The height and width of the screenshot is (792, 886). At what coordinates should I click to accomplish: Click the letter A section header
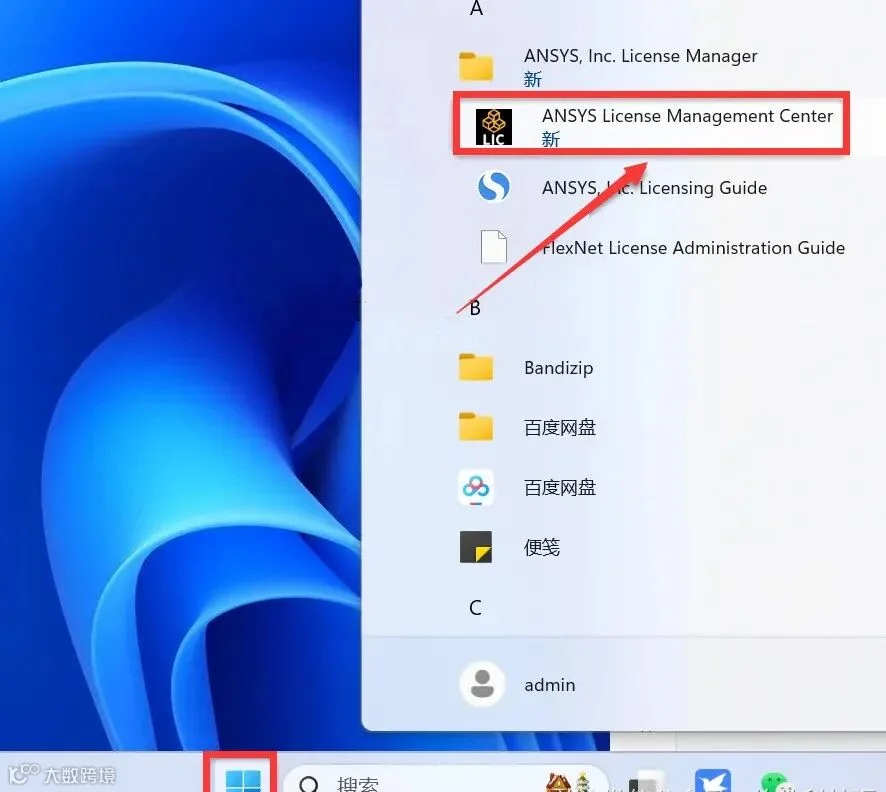(476, 8)
